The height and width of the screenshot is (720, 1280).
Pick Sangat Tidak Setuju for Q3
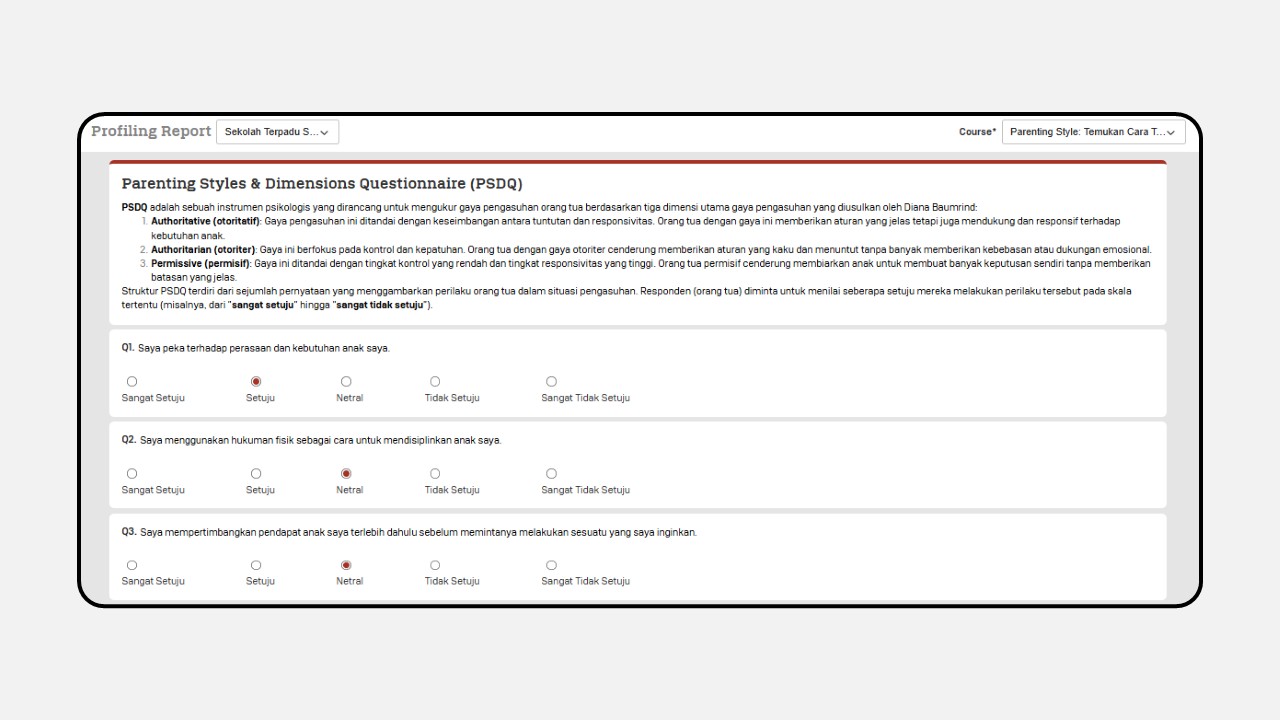pos(551,565)
